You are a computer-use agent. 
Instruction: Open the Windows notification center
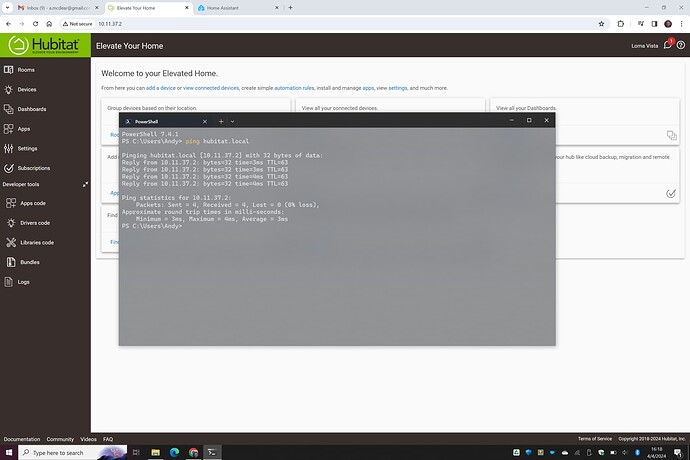tap(678, 453)
